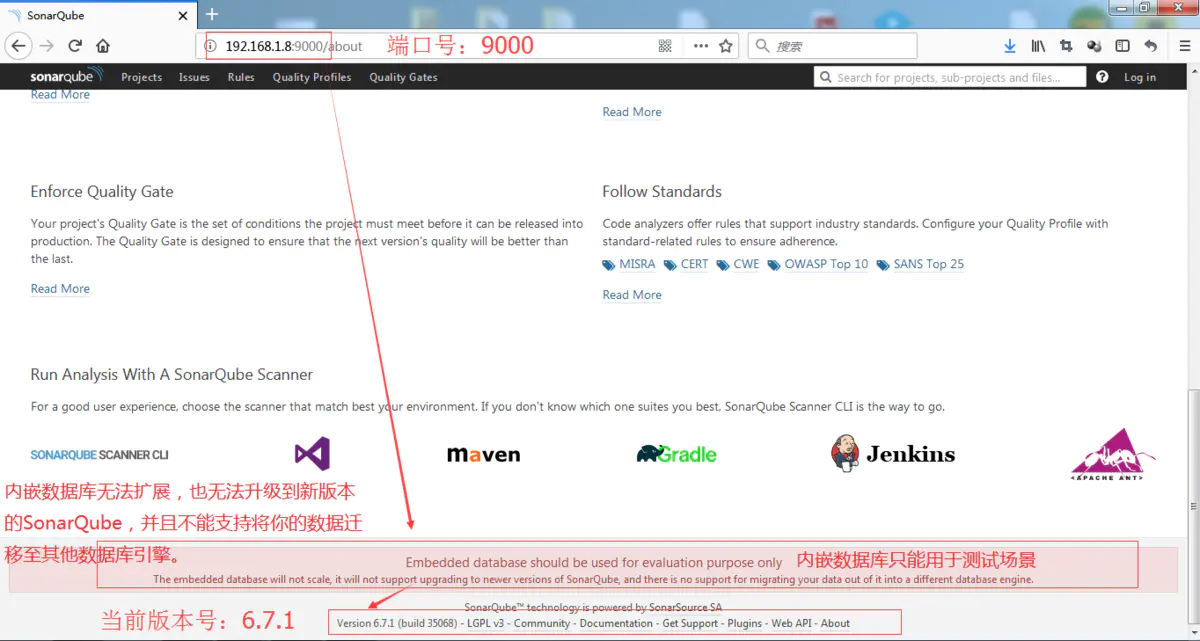Open the SonarQube help question icon
This screenshot has width=1200, height=641.
pos(1102,77)
